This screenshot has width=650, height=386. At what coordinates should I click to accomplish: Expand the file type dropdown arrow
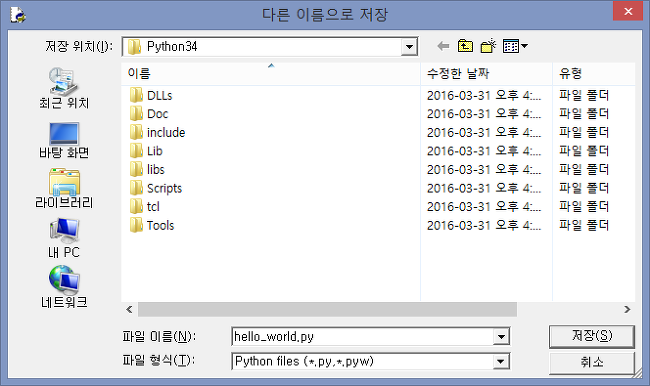coord(501,362)
